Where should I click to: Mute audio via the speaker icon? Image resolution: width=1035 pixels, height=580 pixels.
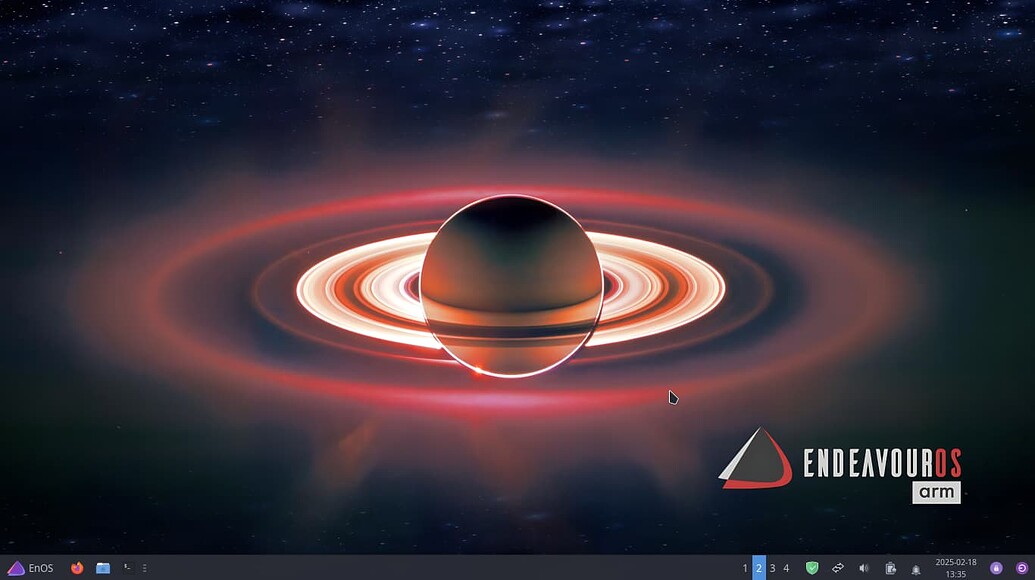tap(863, 567)
